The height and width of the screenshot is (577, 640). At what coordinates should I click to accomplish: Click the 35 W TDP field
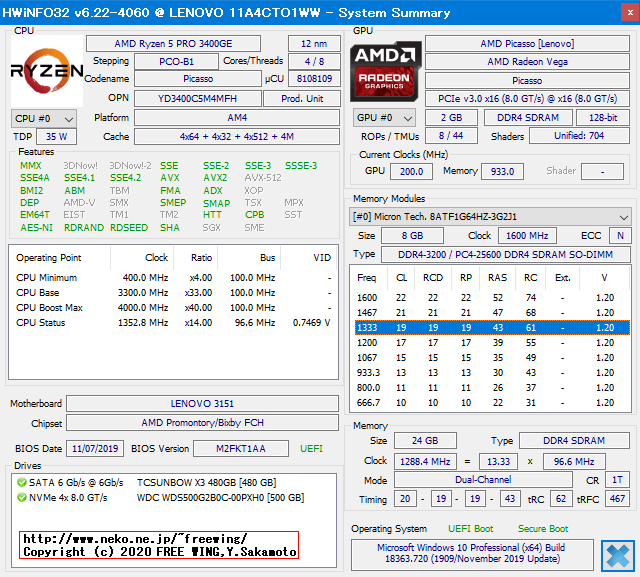pos(56,136)
